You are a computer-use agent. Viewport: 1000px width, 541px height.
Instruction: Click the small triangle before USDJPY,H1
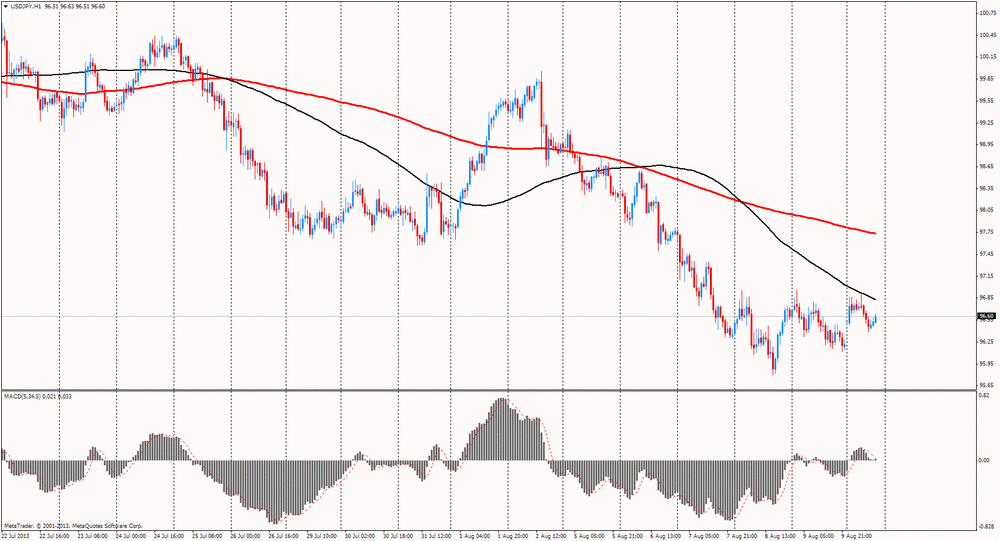coord(6,6)
